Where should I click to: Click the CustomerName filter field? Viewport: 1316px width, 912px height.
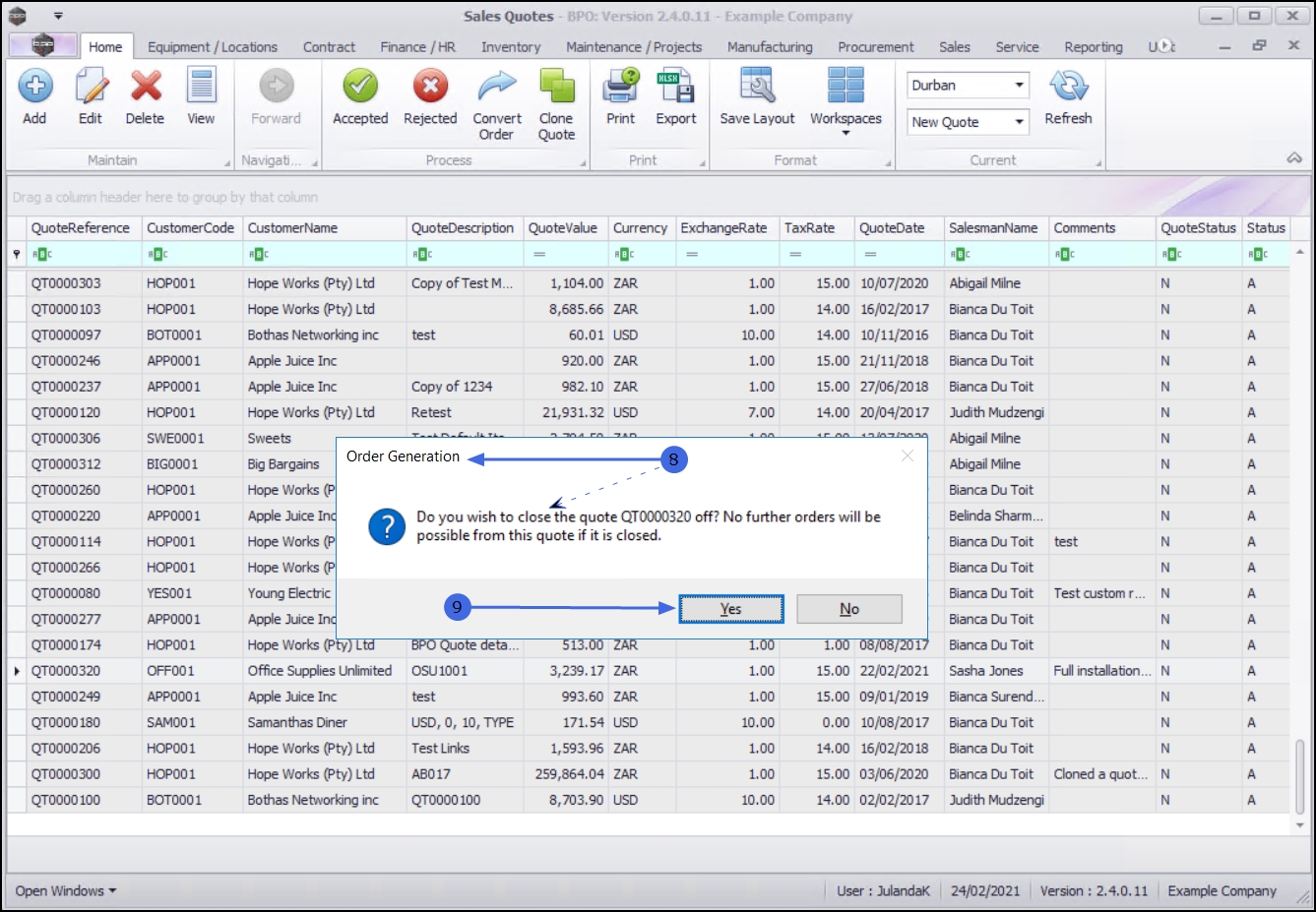click(x=325, y=255)
